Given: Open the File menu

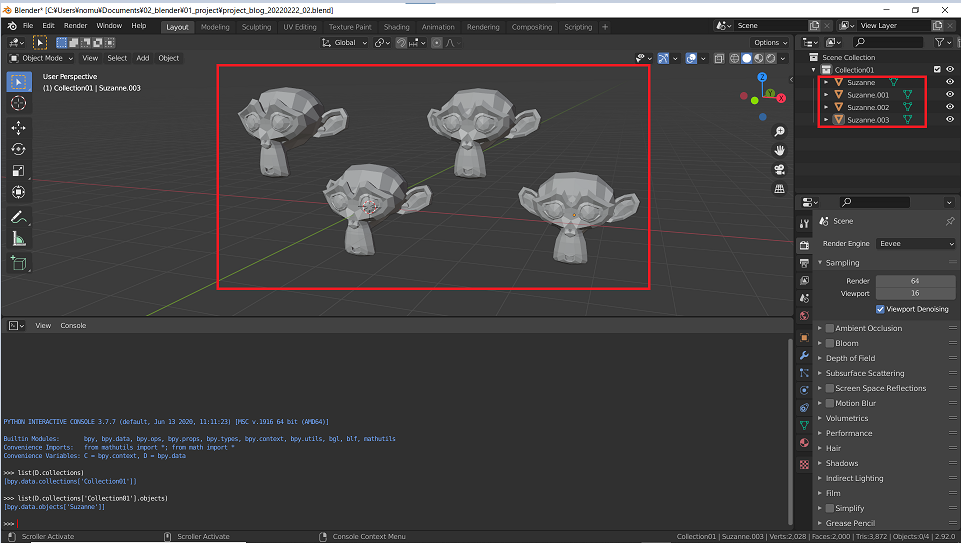Looking at the screenshot, I should click(x=28, y=26).
